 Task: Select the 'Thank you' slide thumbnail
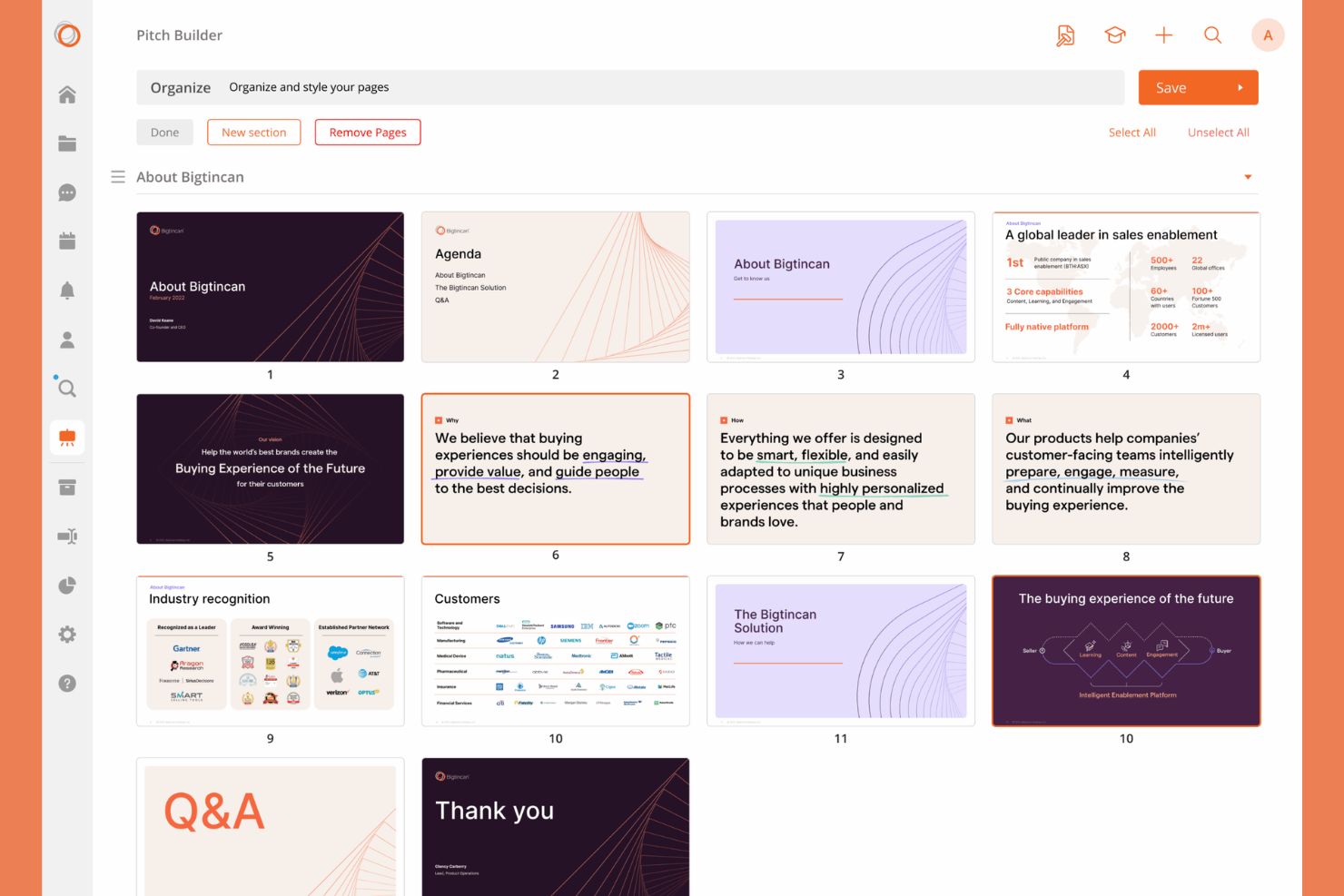(x=556, y=827)
